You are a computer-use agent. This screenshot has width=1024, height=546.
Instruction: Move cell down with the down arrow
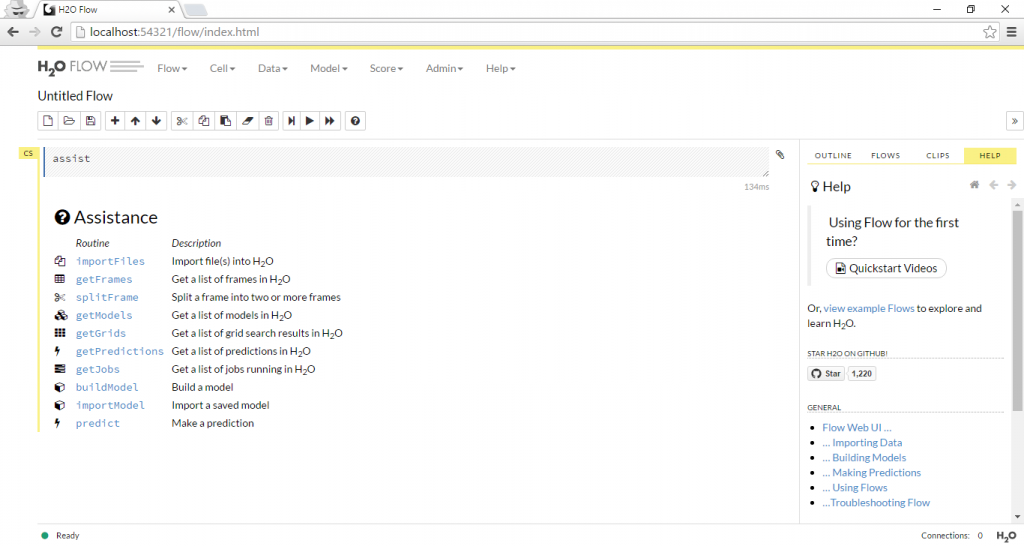(x=156, y=121)
